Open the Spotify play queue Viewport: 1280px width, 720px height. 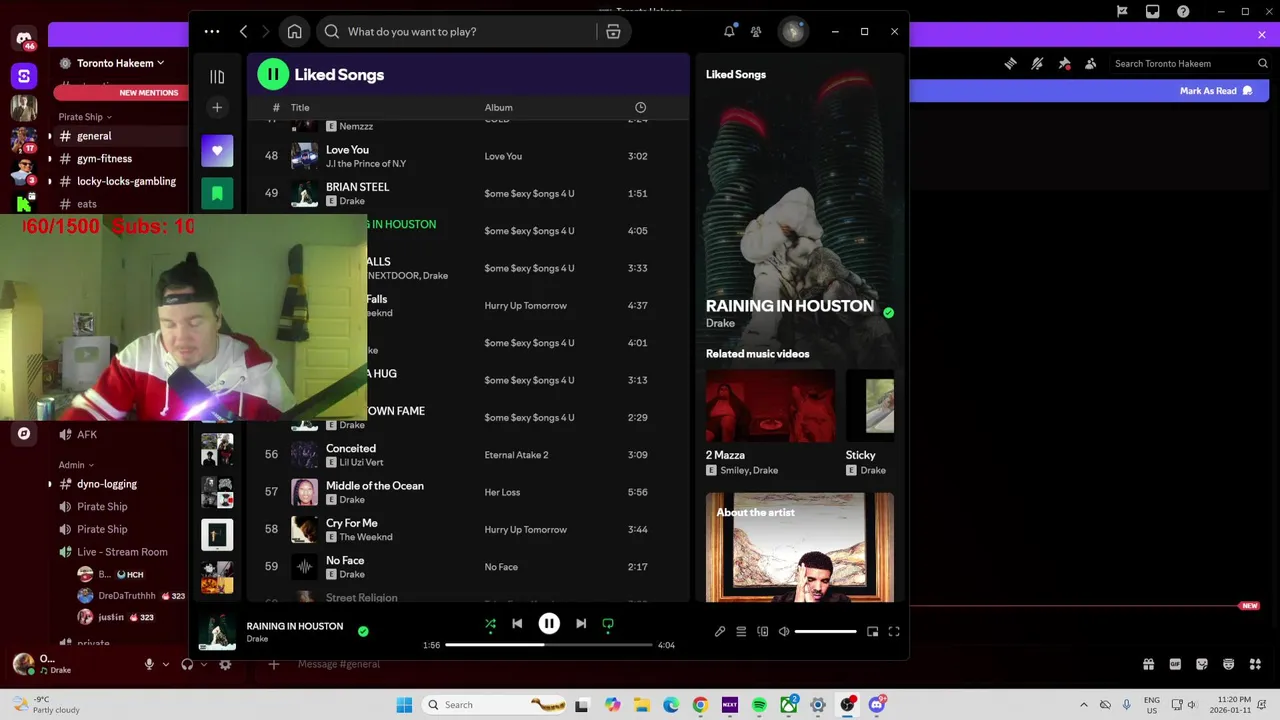pos(741,632)
